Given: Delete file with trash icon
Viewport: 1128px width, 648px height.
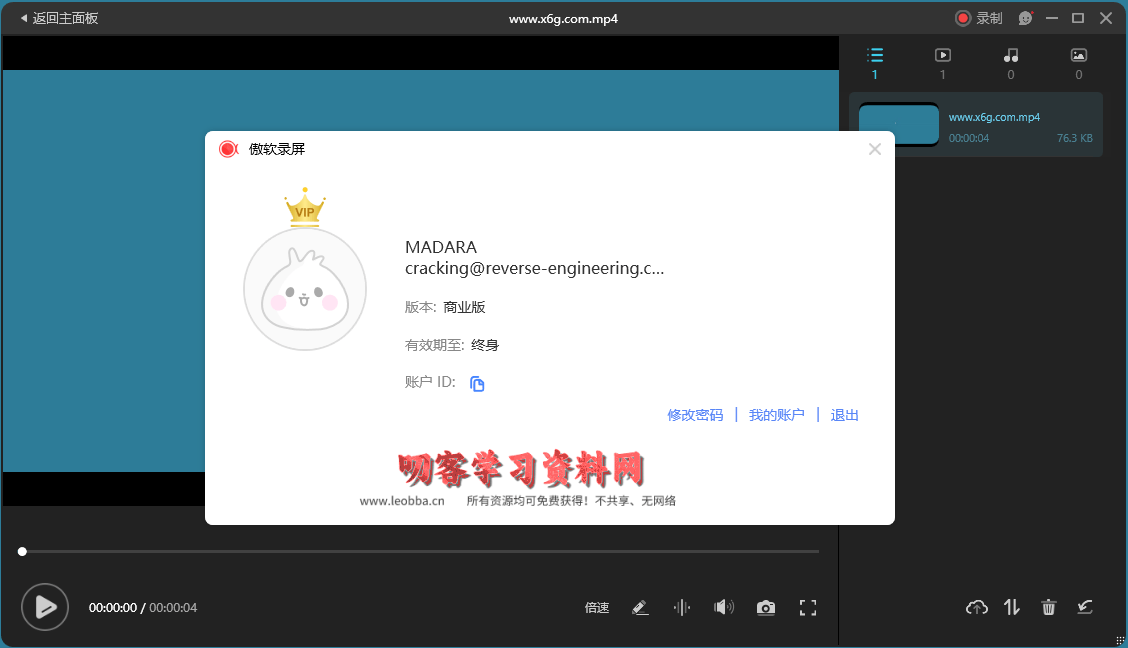Looking at the screenshot, I should (x=1048, y=607).
